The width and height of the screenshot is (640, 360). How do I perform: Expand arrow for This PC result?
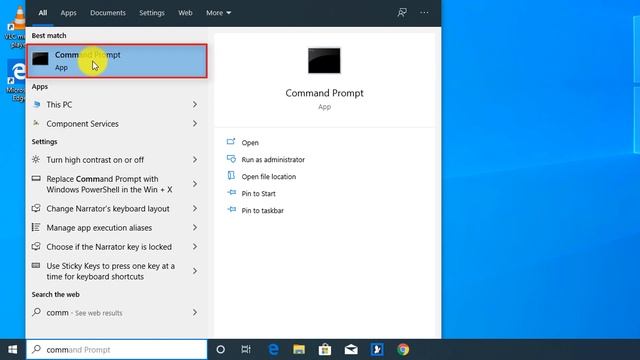pos(195,104)
